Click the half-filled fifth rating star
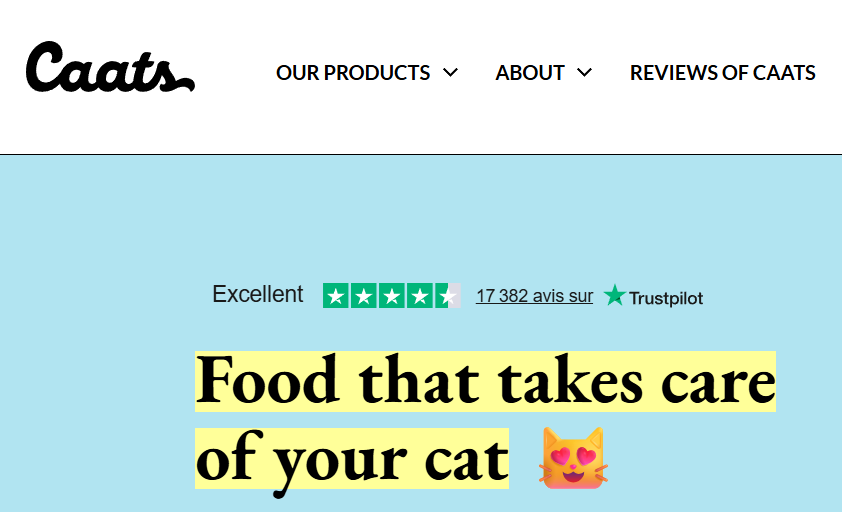Screen dimensions: 842x512 click(x=448, y=296)
